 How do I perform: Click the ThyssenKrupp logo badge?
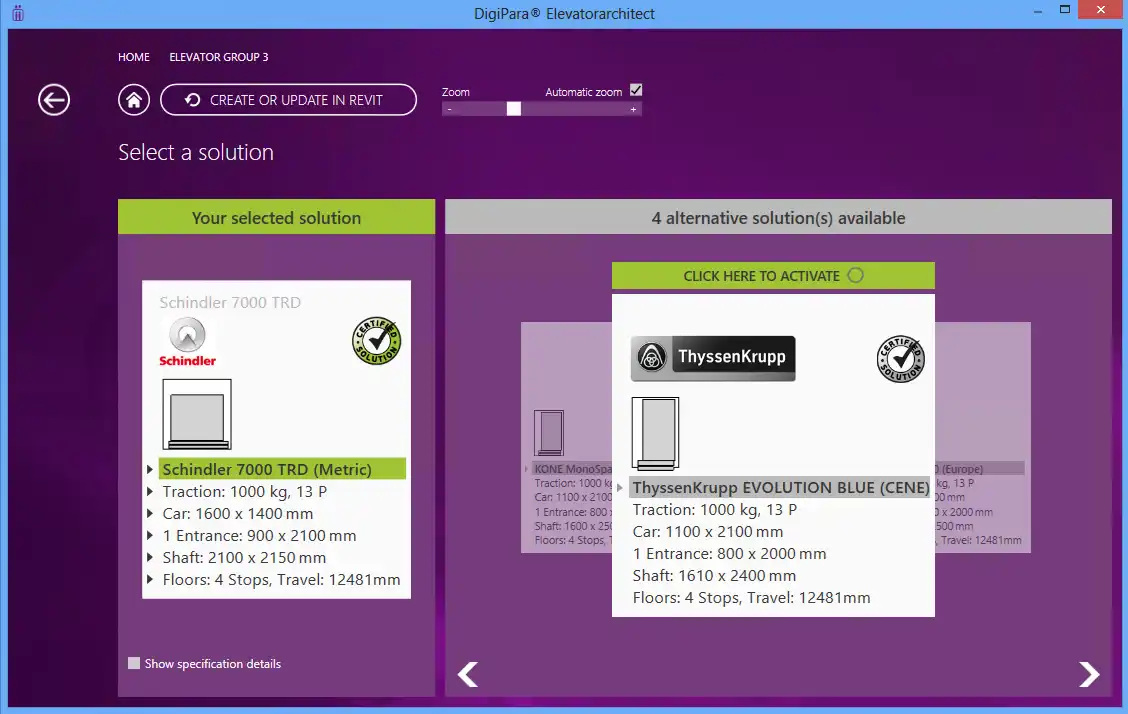click(x=713, y=358)
